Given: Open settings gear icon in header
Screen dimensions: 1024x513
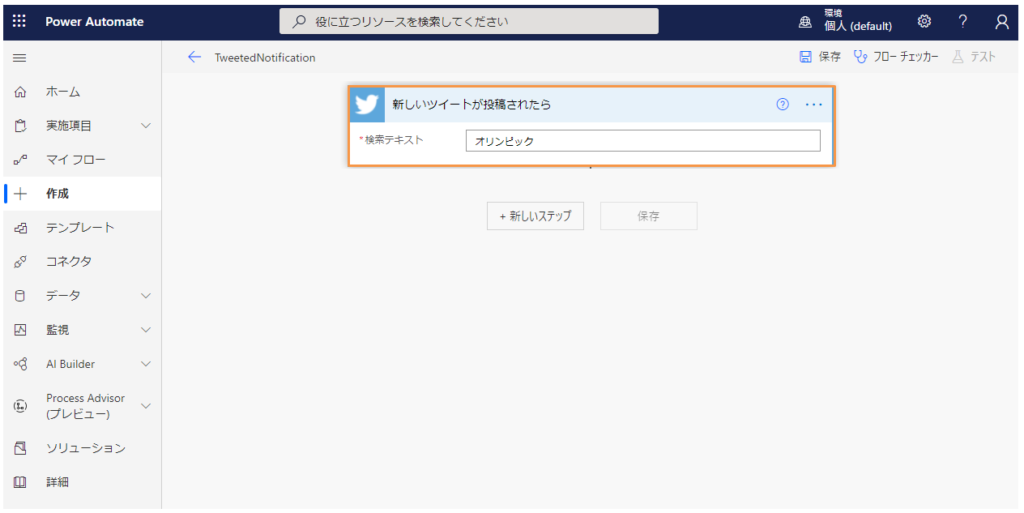Looking at the screenshot, I should [x=923, y=22].
